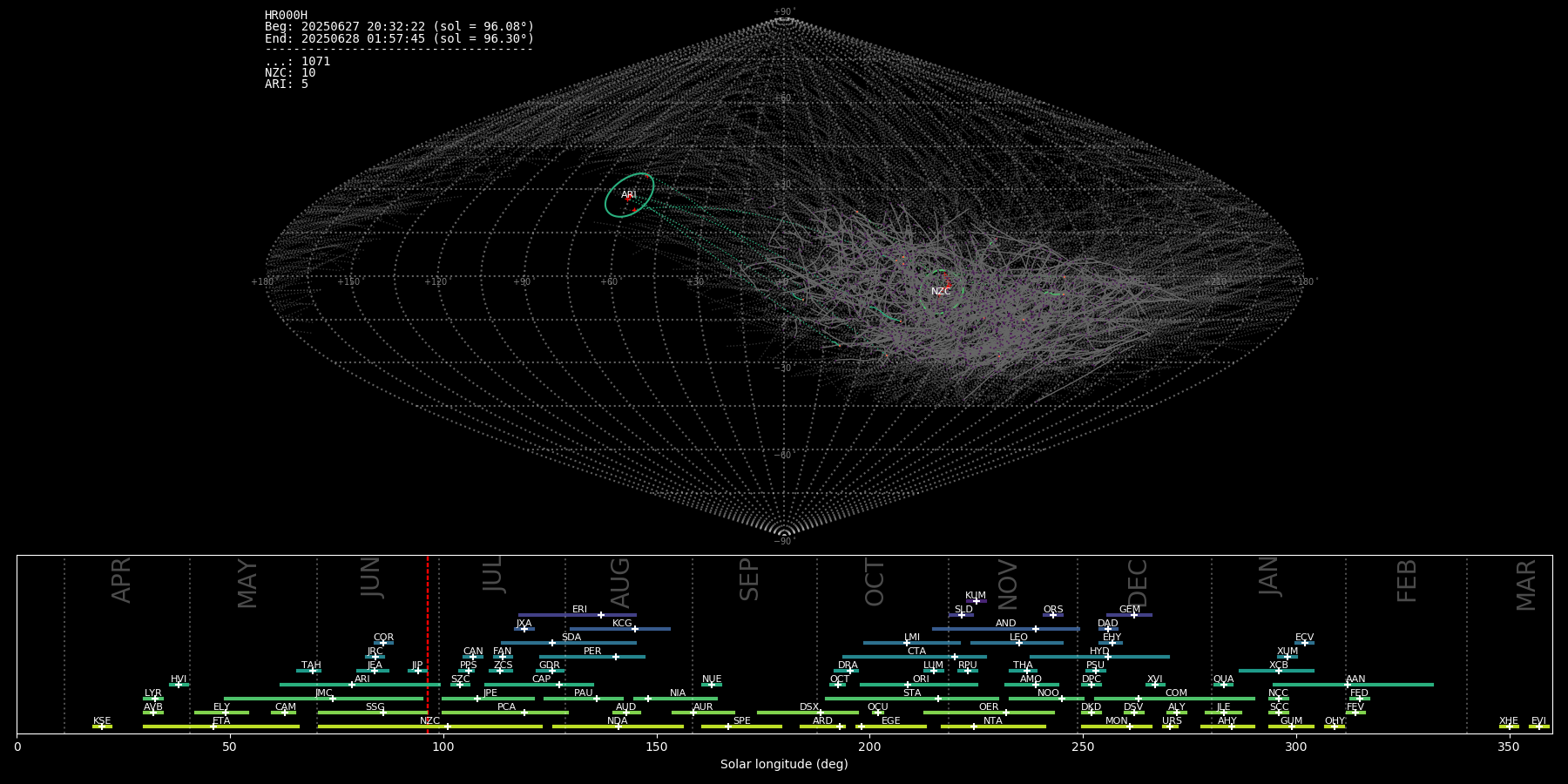
Task: Click the DSX shower bar label
Action: 809,706
